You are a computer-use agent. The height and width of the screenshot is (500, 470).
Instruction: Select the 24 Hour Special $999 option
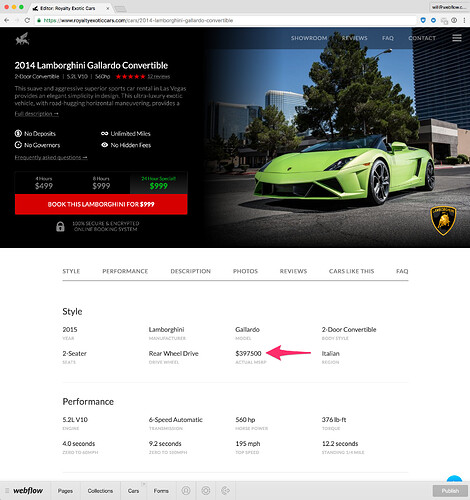[x=159, y=183]
